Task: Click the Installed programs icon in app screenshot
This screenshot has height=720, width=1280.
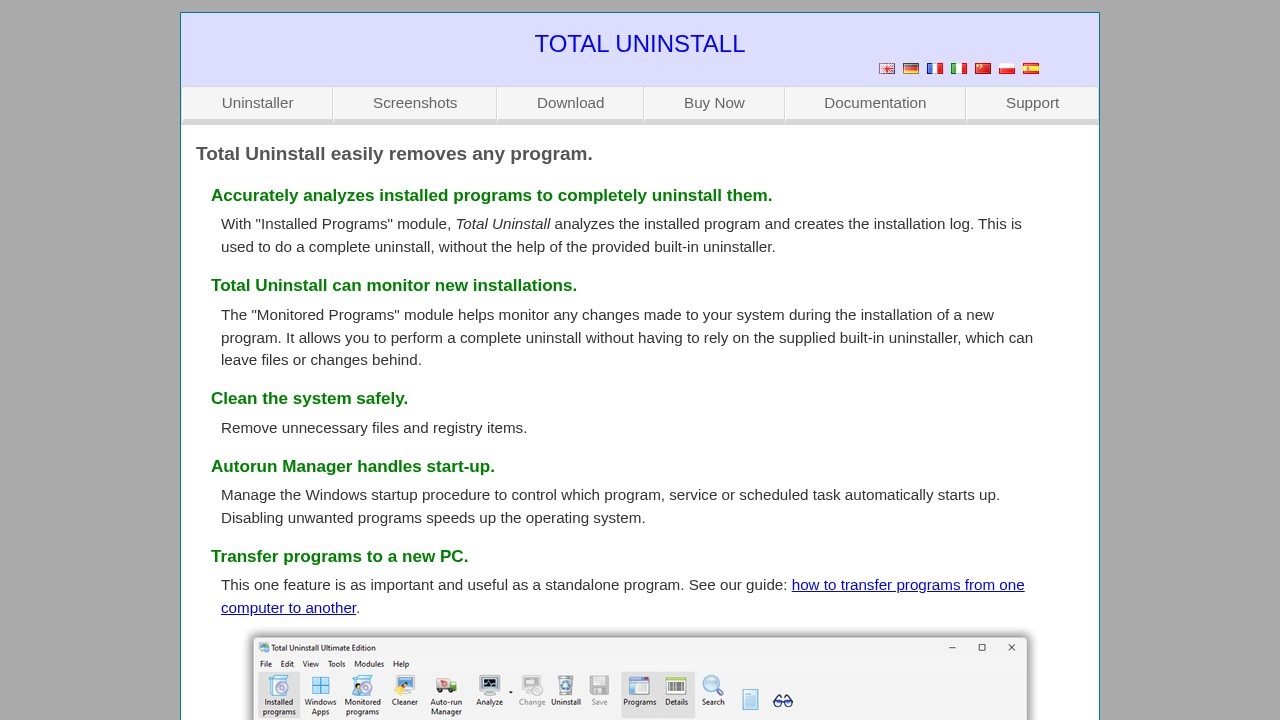Action: pyautogui.click(x=279, y=694)
